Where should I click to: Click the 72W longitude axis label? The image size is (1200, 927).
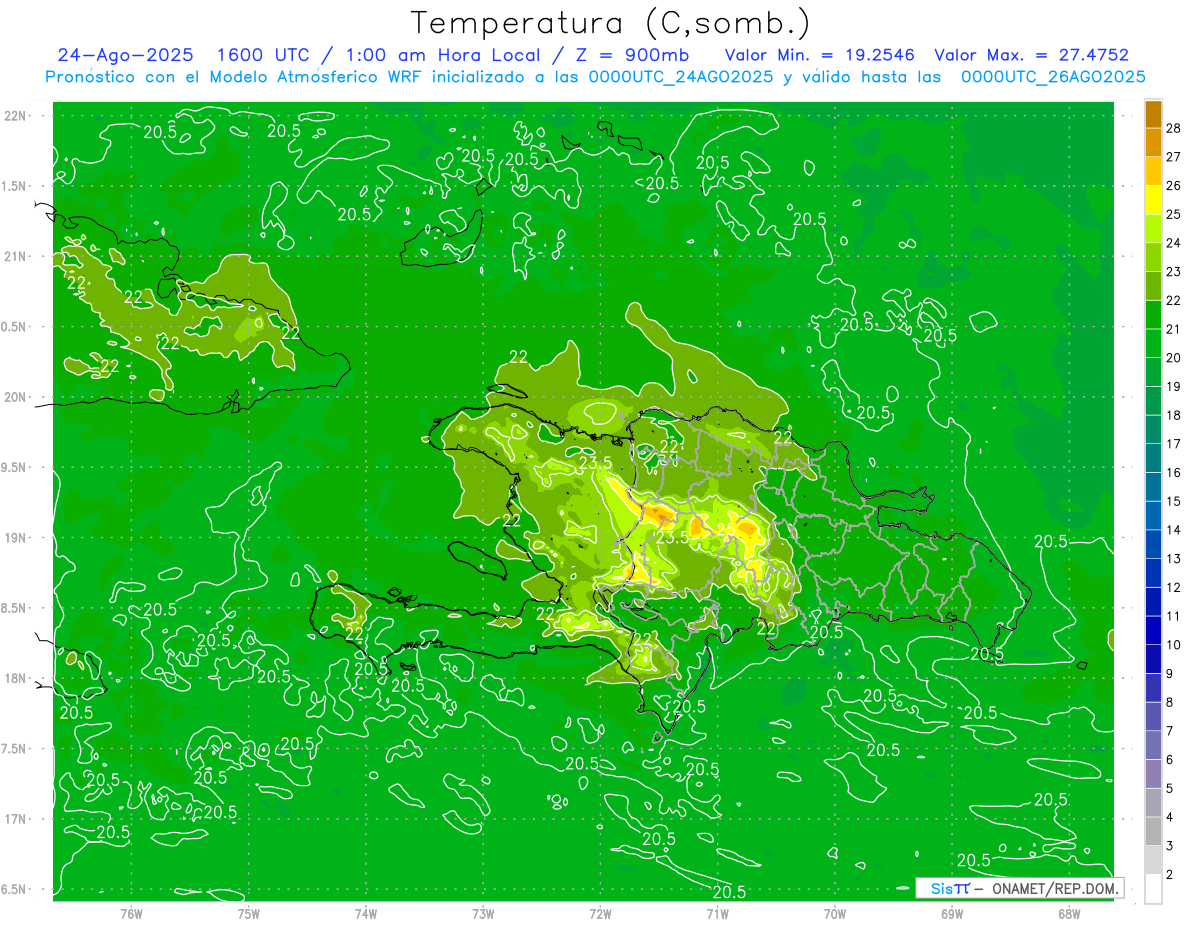[x=600, y=913]
